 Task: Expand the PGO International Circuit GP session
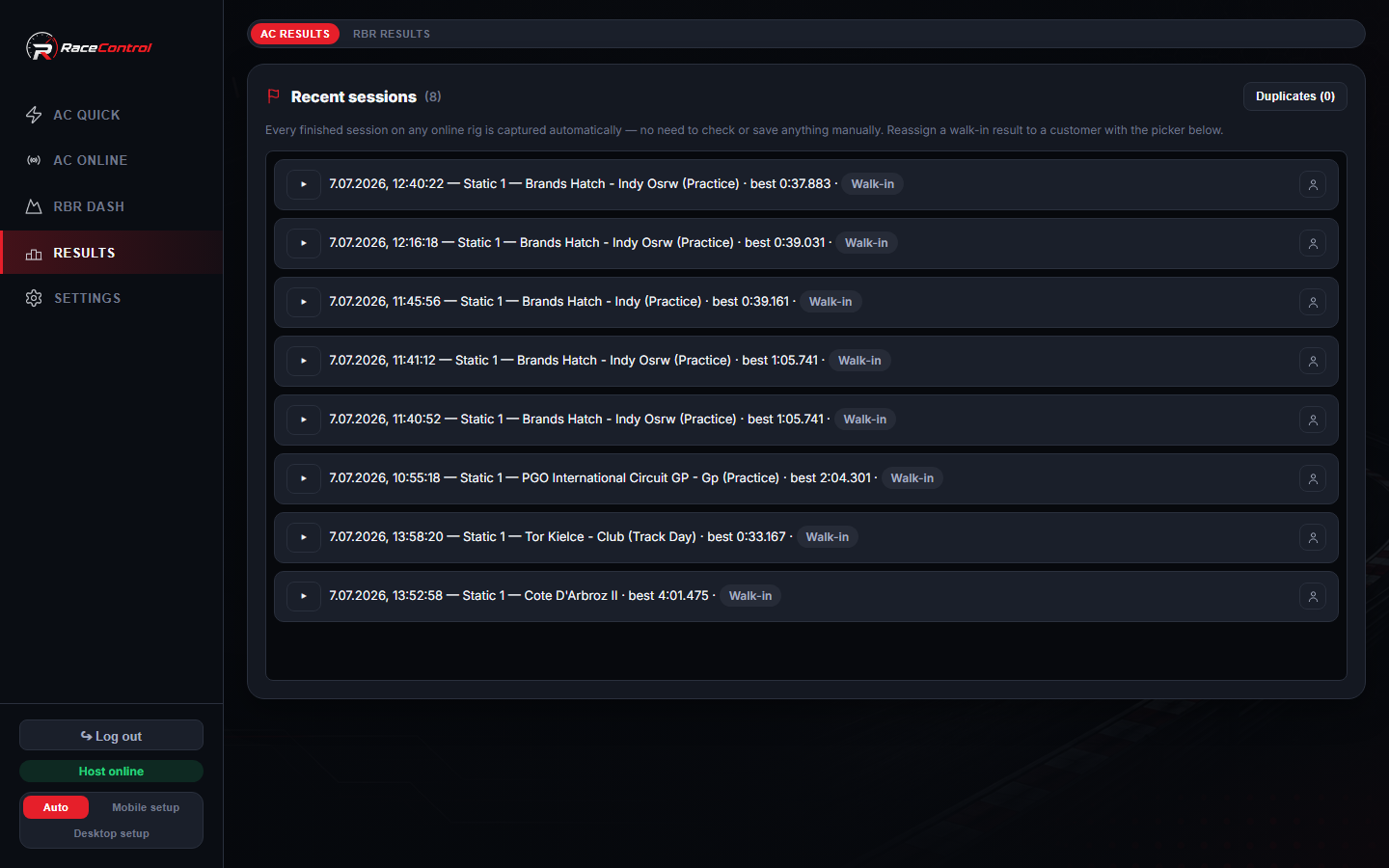(304, 478)
